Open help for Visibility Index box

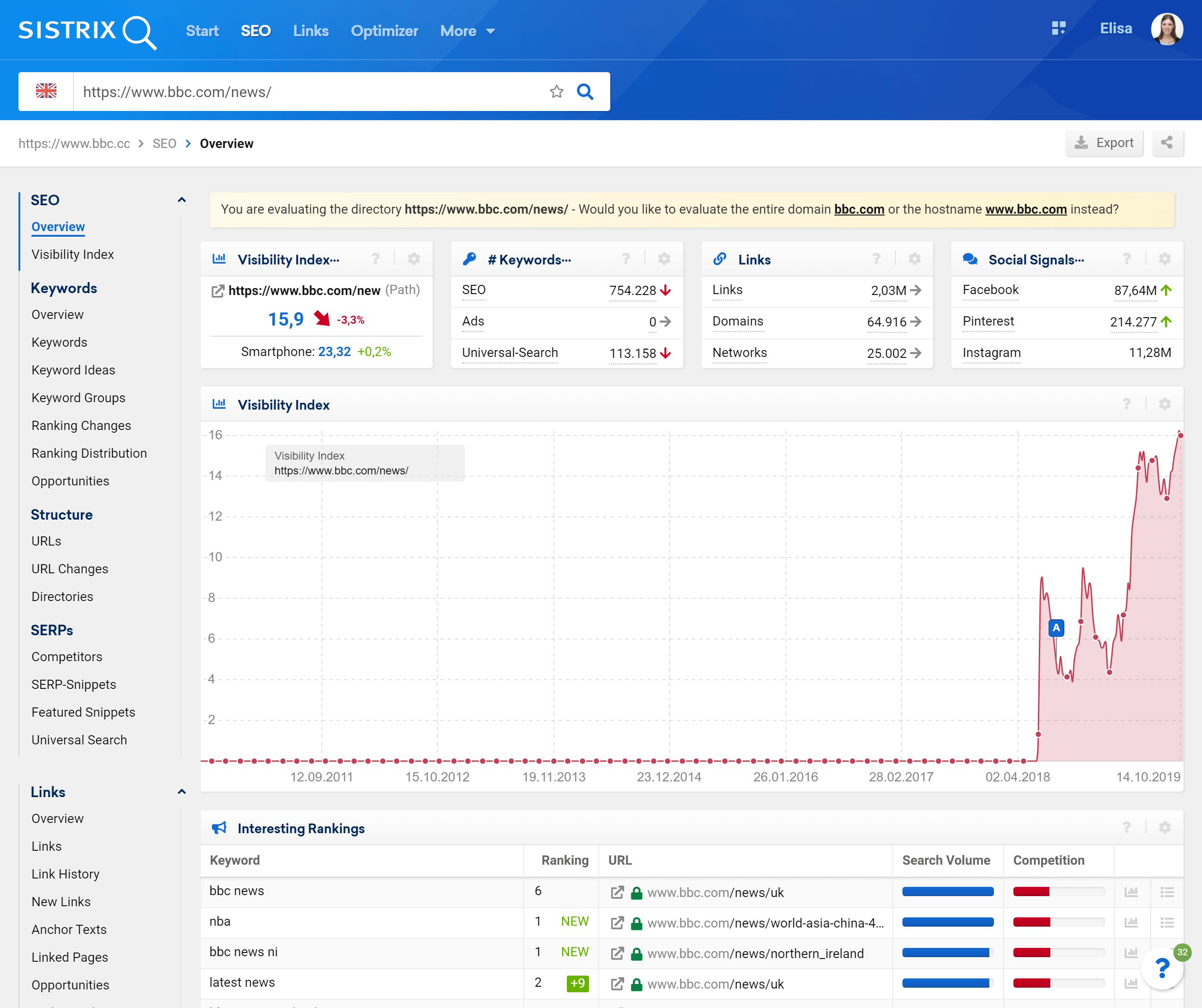pyautogui.click(x=376, y=259)
